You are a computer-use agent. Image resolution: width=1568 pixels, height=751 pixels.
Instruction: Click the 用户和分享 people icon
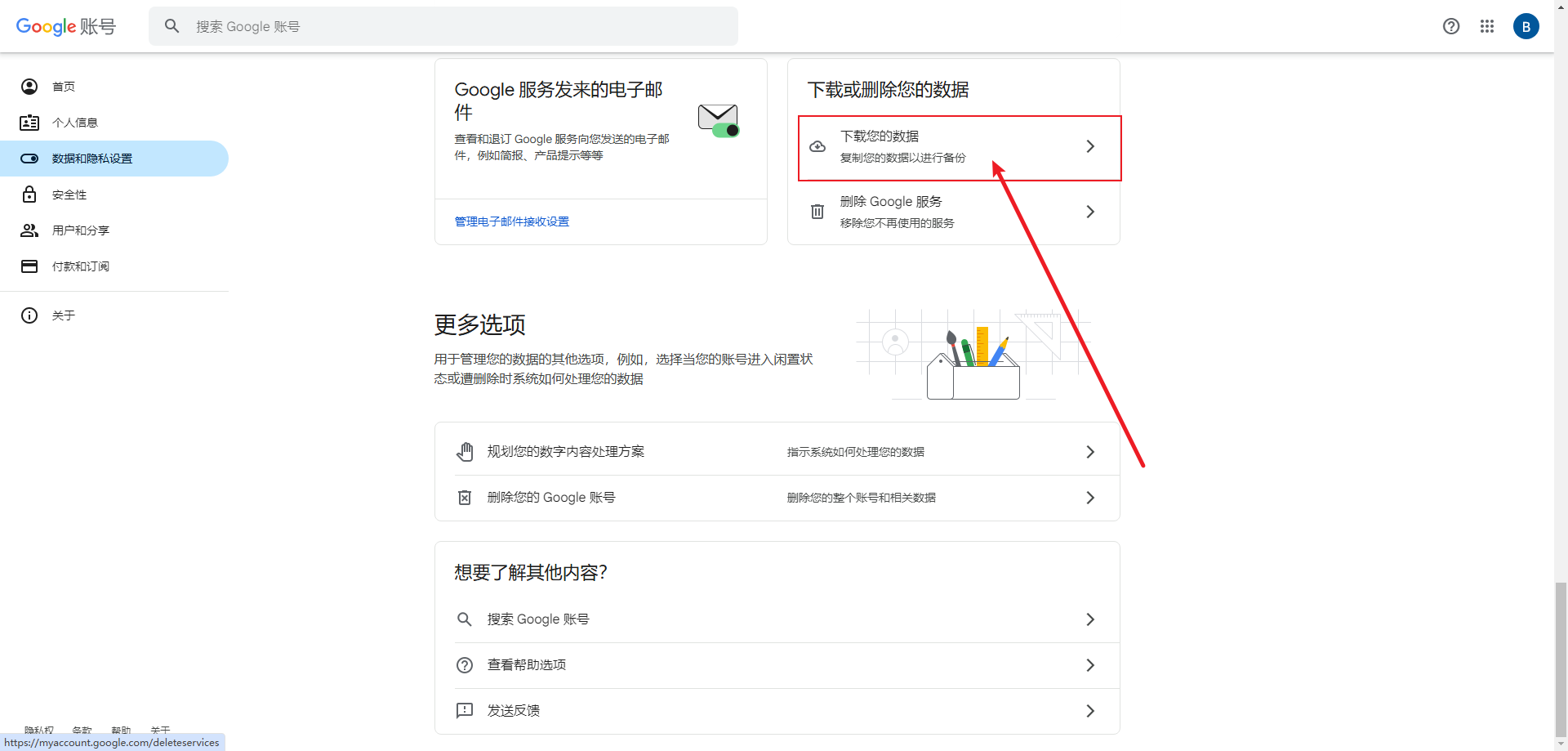29,230
